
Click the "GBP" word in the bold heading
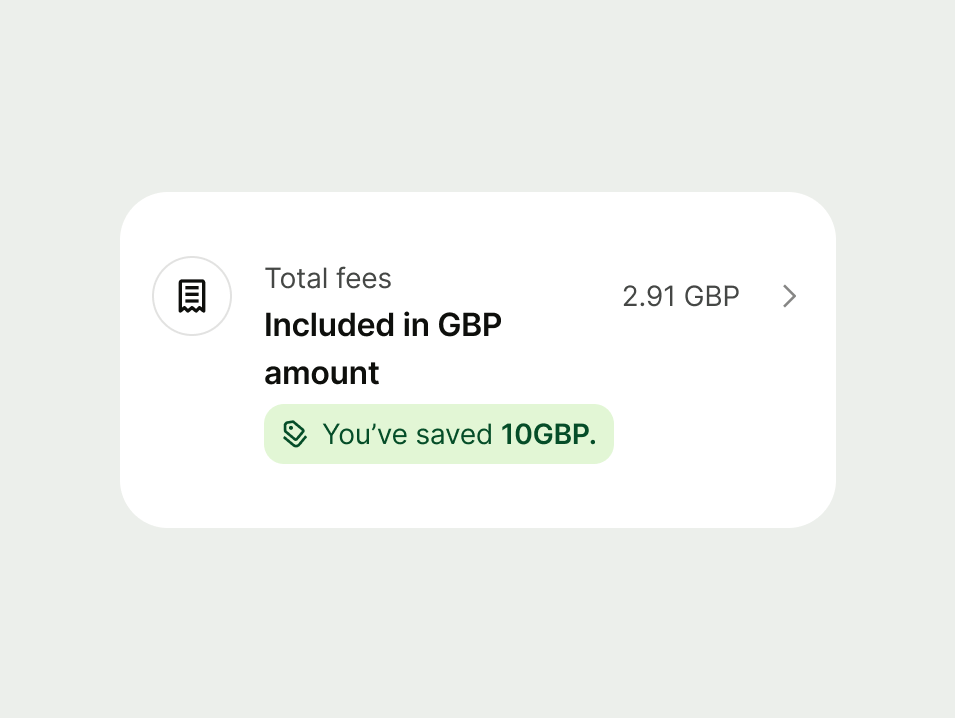click(468, 325)
